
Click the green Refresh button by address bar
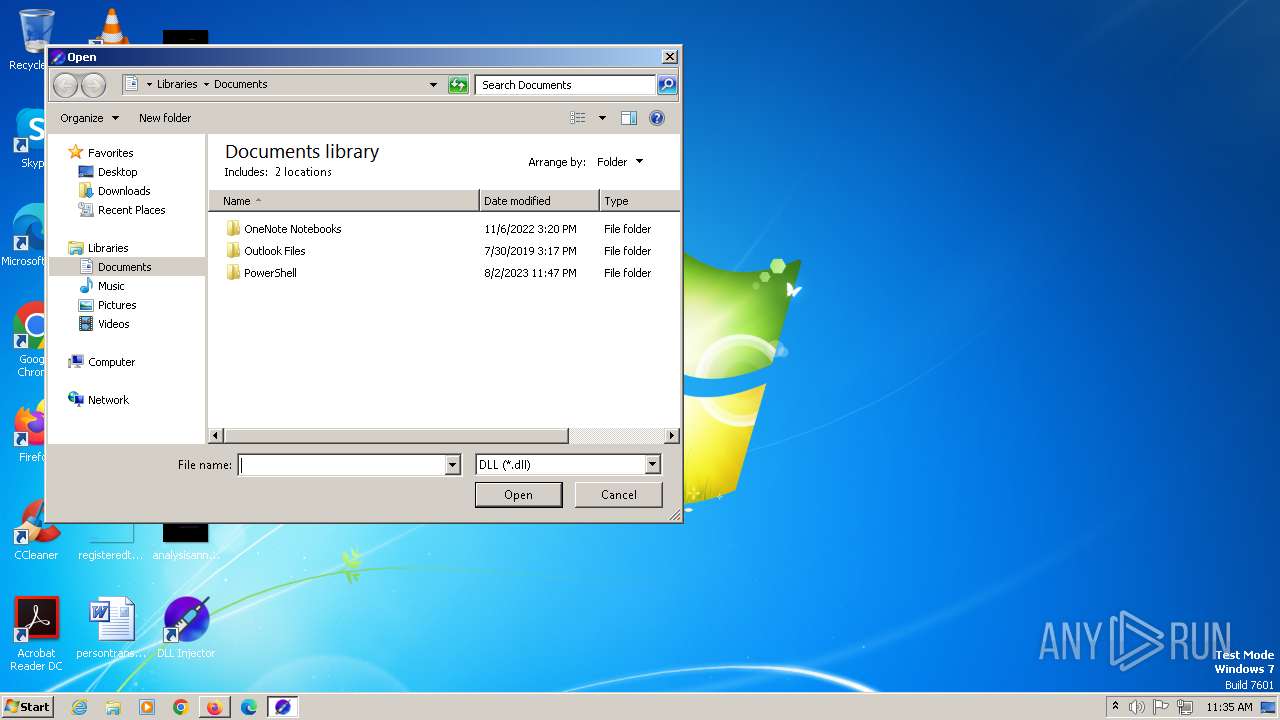tap(458, 85)
